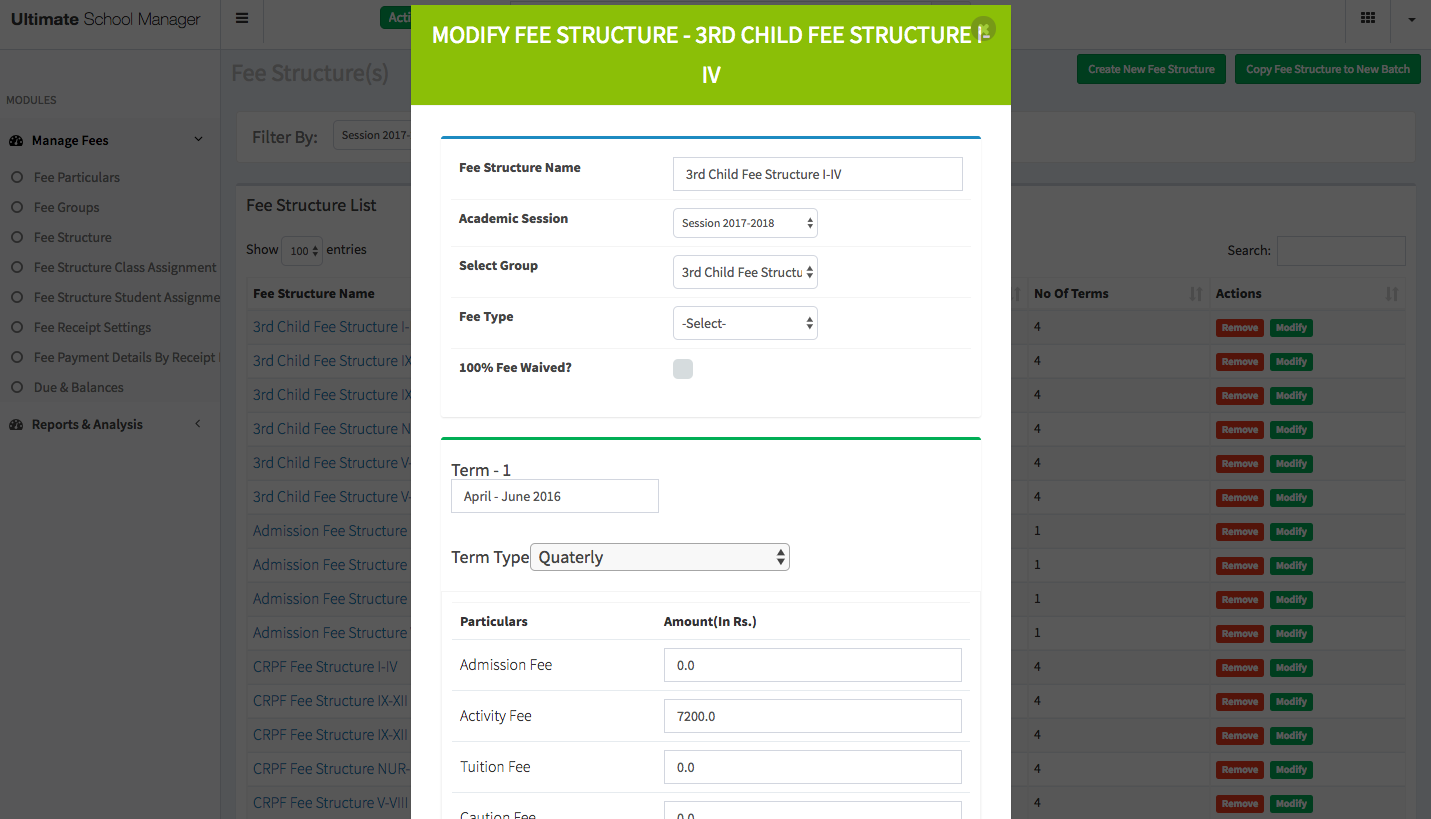
Task: Click the circle icon beside Fee Groups
Action: pyautogui.click(x=16, y=207)
